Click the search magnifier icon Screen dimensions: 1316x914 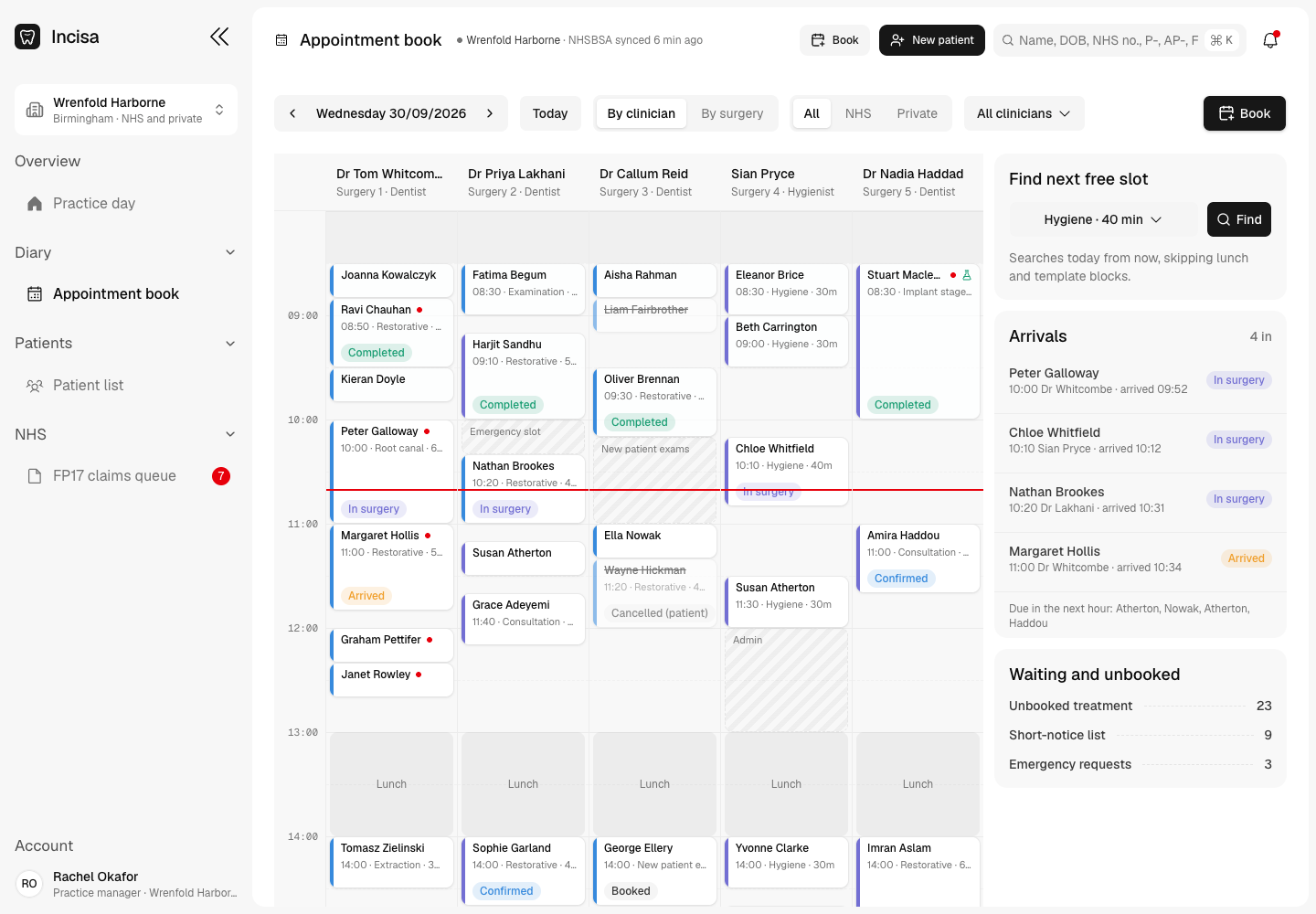[1008, 40]
